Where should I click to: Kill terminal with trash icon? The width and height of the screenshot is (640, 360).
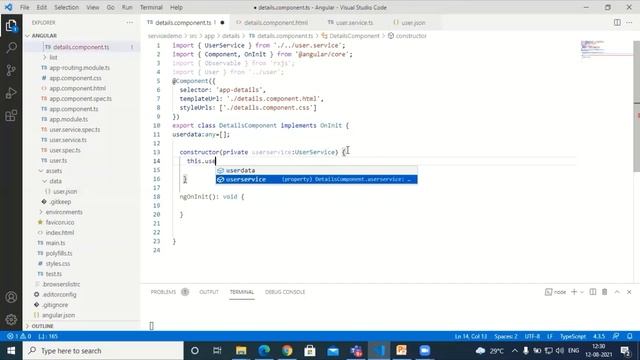point(604,292)
